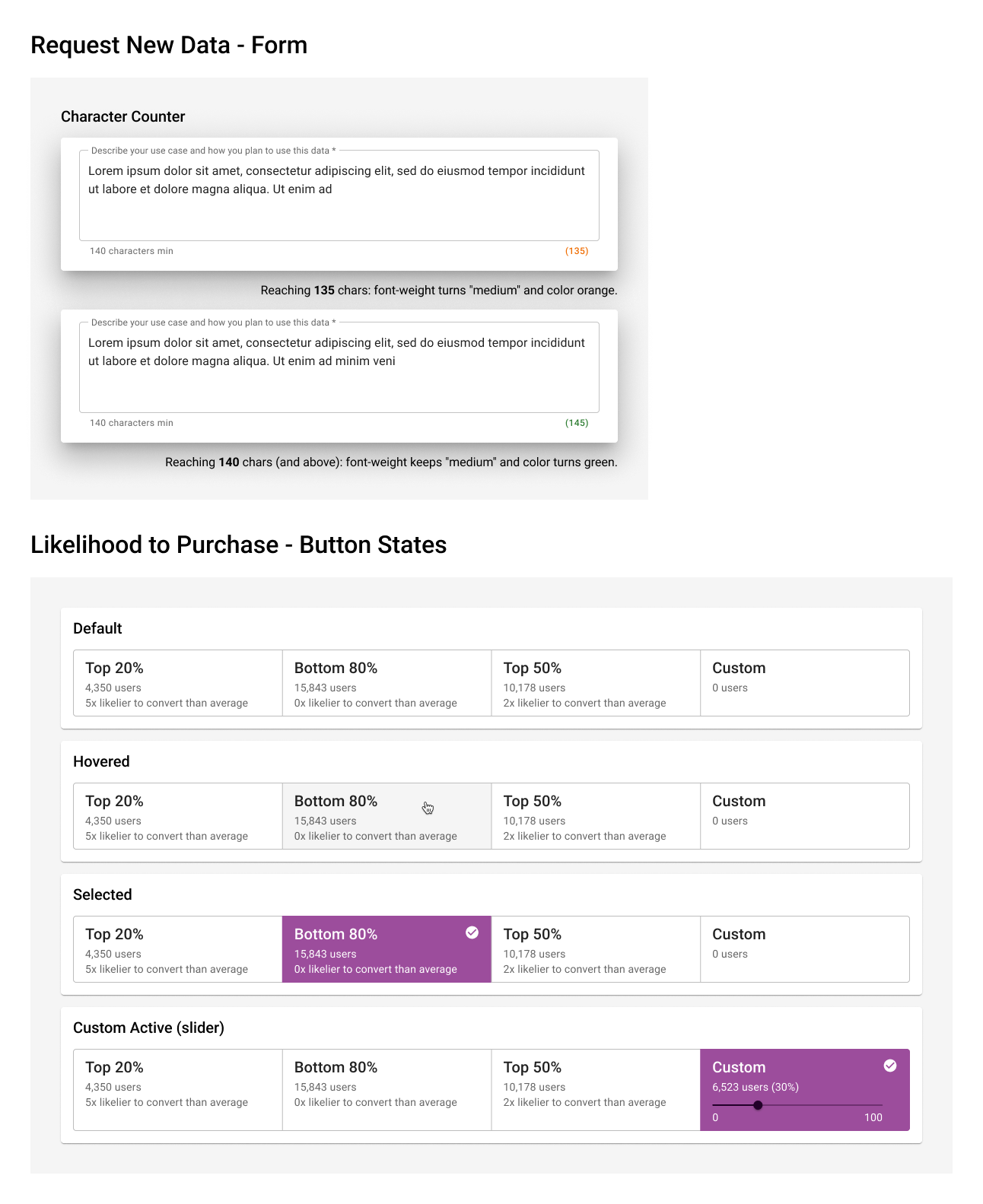Image resolution: width=983 pixels, height=1204 pixels.
Task: Click checkmark icon on selected Bottom 80% card
Action: coord(472,932)
